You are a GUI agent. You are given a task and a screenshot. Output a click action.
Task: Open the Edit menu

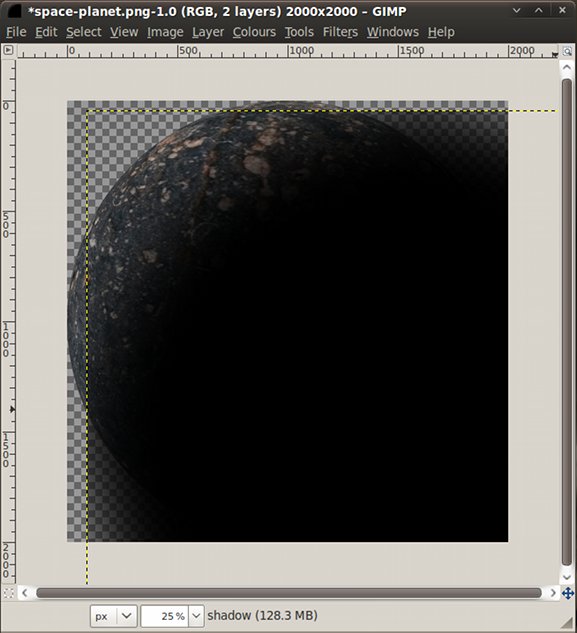(x=46, y=32)
